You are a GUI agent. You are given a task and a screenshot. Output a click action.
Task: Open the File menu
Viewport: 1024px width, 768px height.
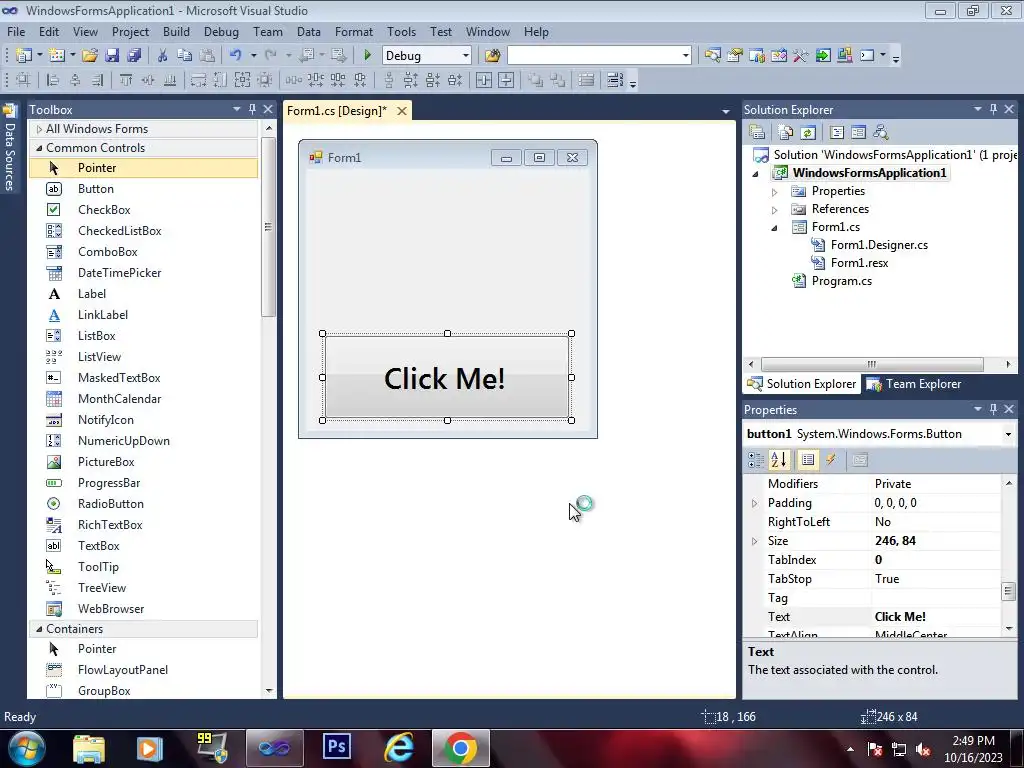(16, 31)
